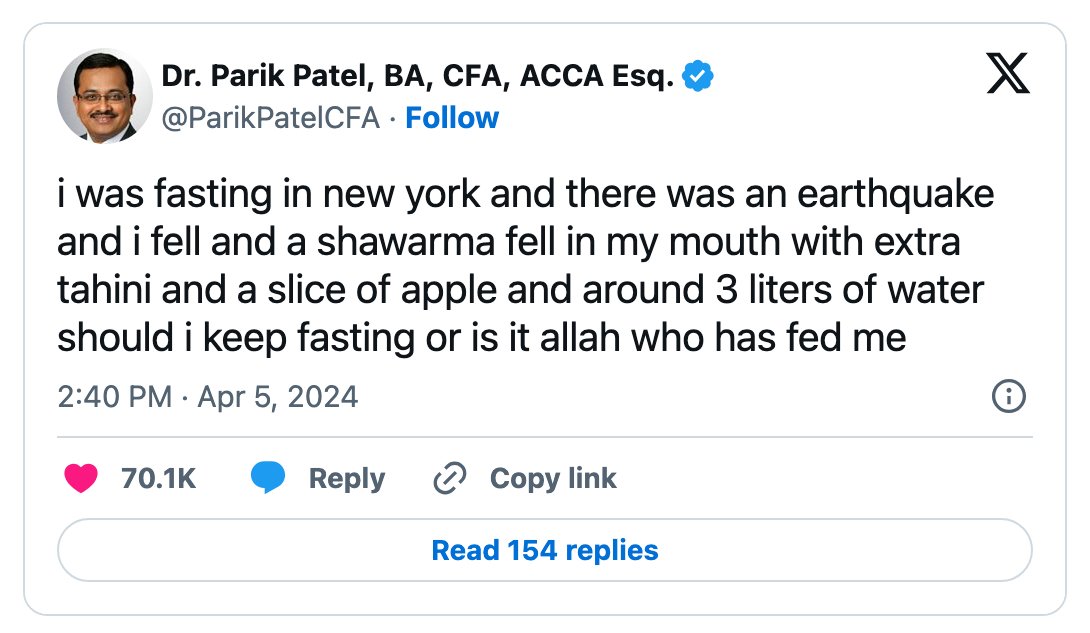Click the word earthquake in the tweet

click(x=895, y=194)
